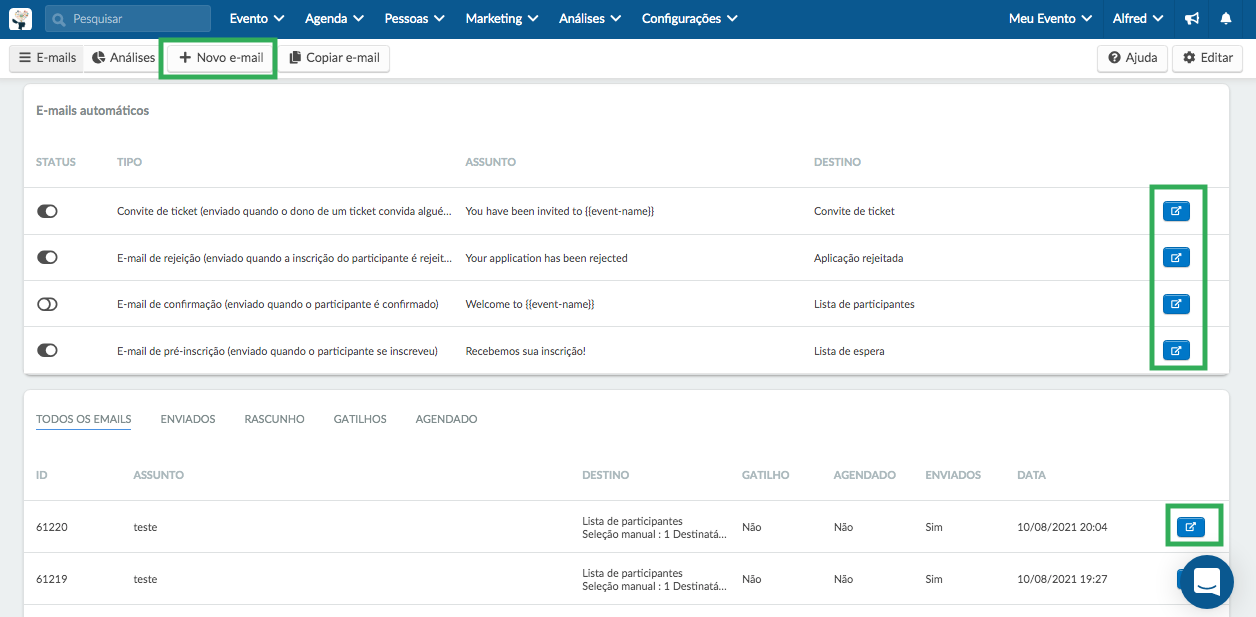This screenshot has width=1256, height=617.
Task: Select the Enviados tab
Action: click(x=188, y=419)
